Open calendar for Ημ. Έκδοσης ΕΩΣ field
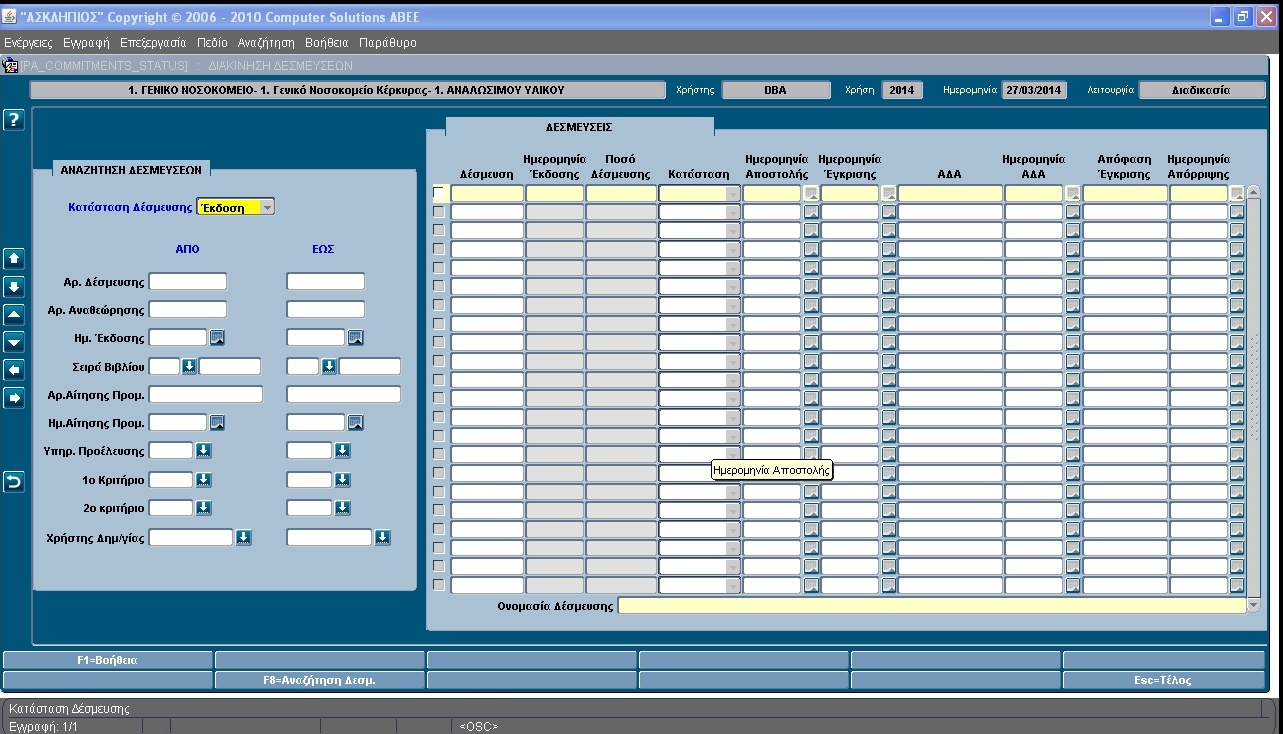 355,337
